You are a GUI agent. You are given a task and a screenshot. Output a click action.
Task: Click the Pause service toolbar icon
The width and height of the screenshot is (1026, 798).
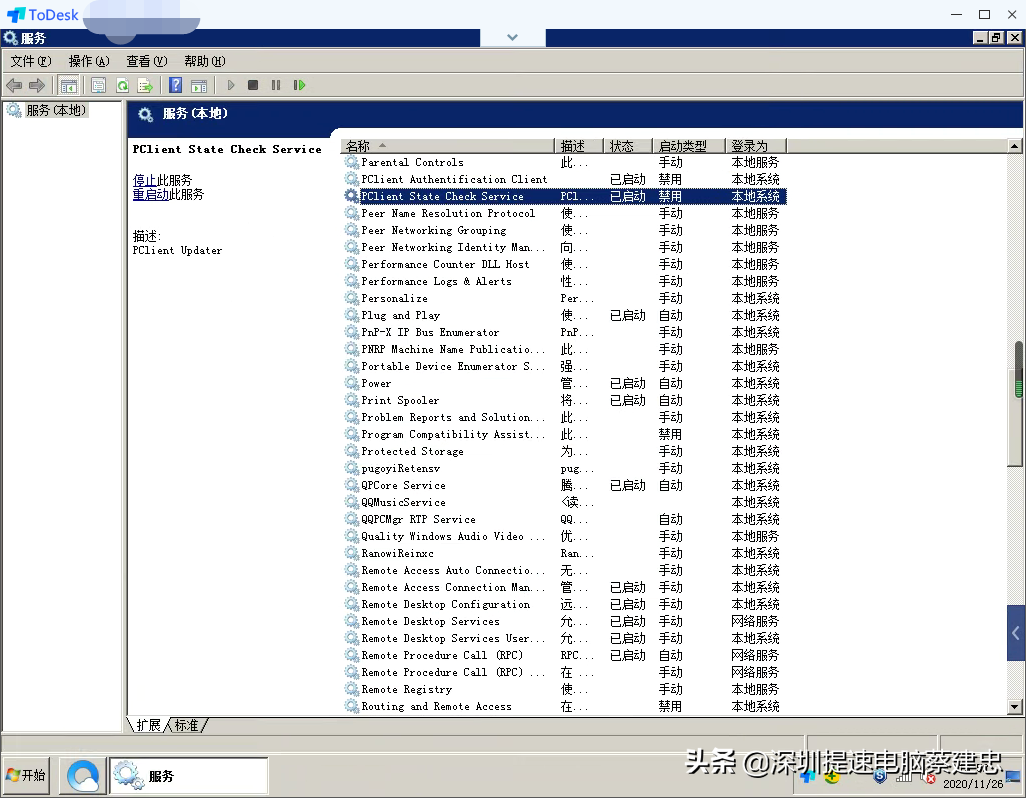click(276, 86)
